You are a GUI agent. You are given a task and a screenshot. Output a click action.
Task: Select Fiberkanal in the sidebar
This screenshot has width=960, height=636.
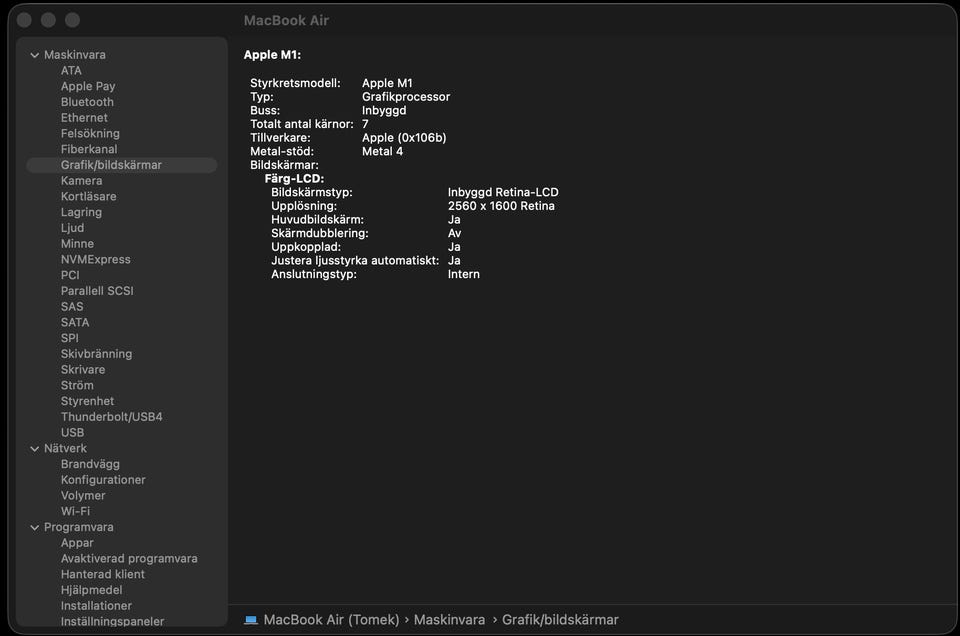pyautogui.click(x=89, y=149)
